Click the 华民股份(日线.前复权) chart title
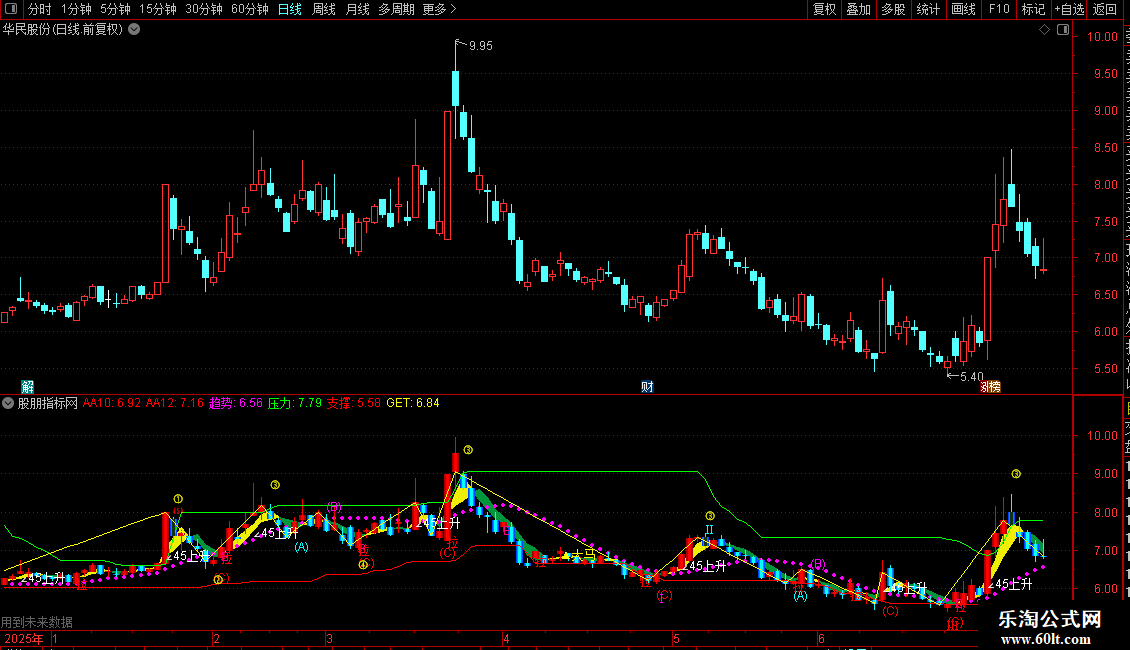The width and height of the screenshot is (1130, 650). coord(63,30)
